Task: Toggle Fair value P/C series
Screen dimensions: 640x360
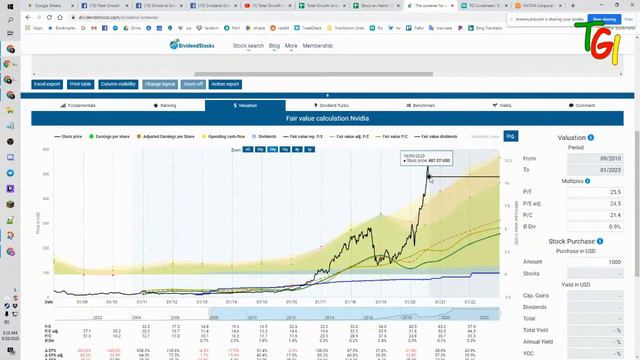Action: pyautogui.click(x=391, y=136)
